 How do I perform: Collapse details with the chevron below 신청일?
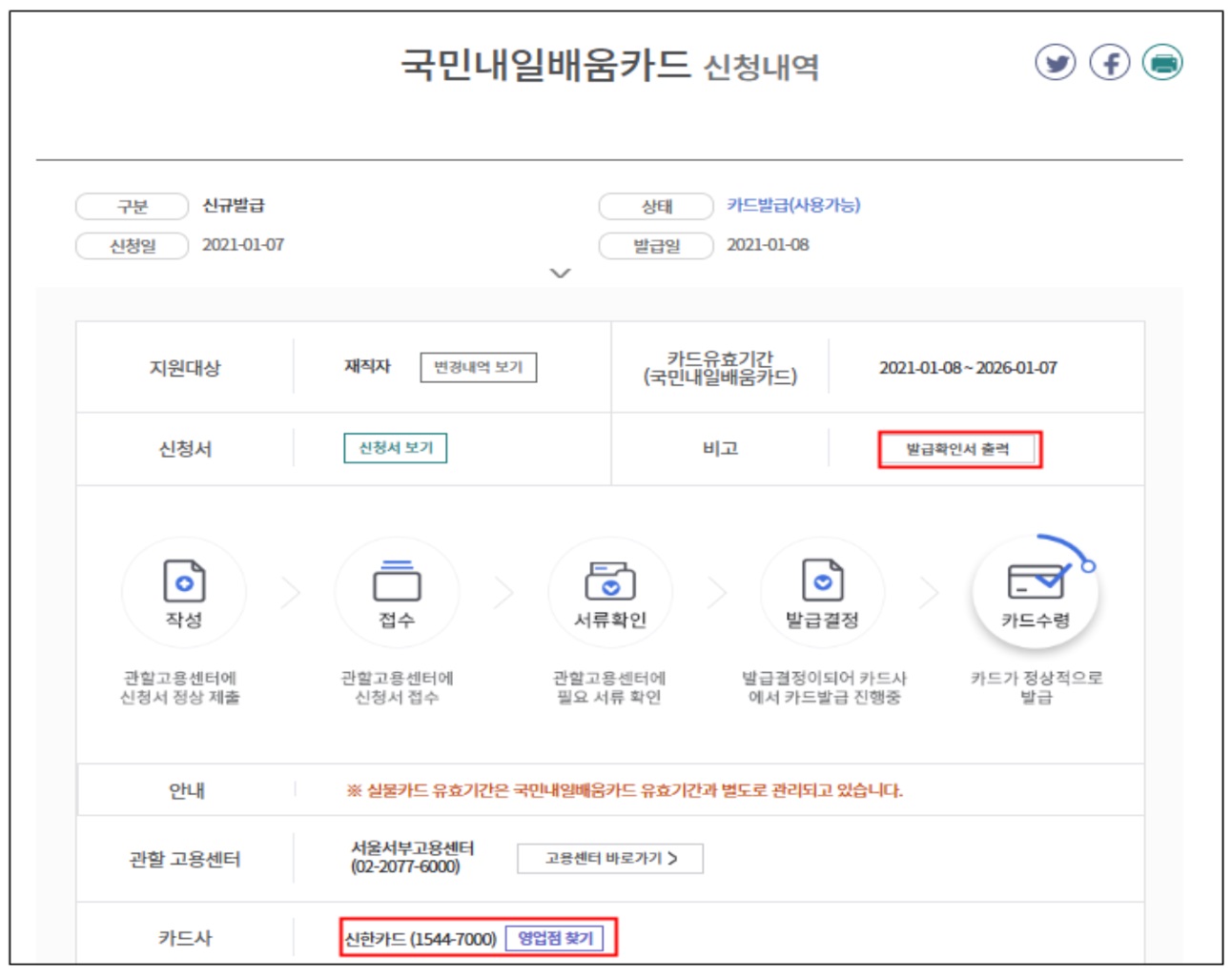click(x=561, y=274)
